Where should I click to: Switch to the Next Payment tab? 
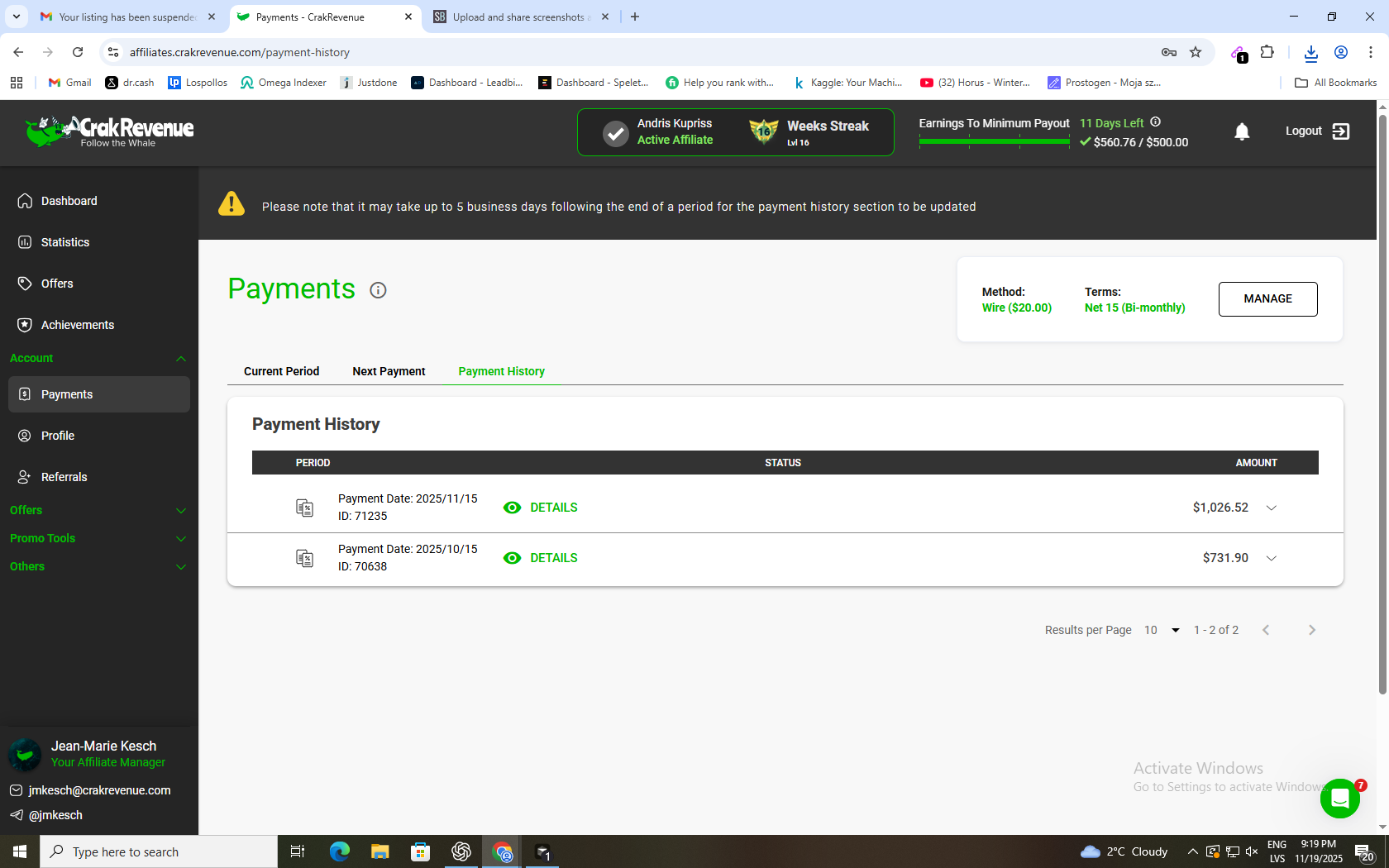[389, 371]
